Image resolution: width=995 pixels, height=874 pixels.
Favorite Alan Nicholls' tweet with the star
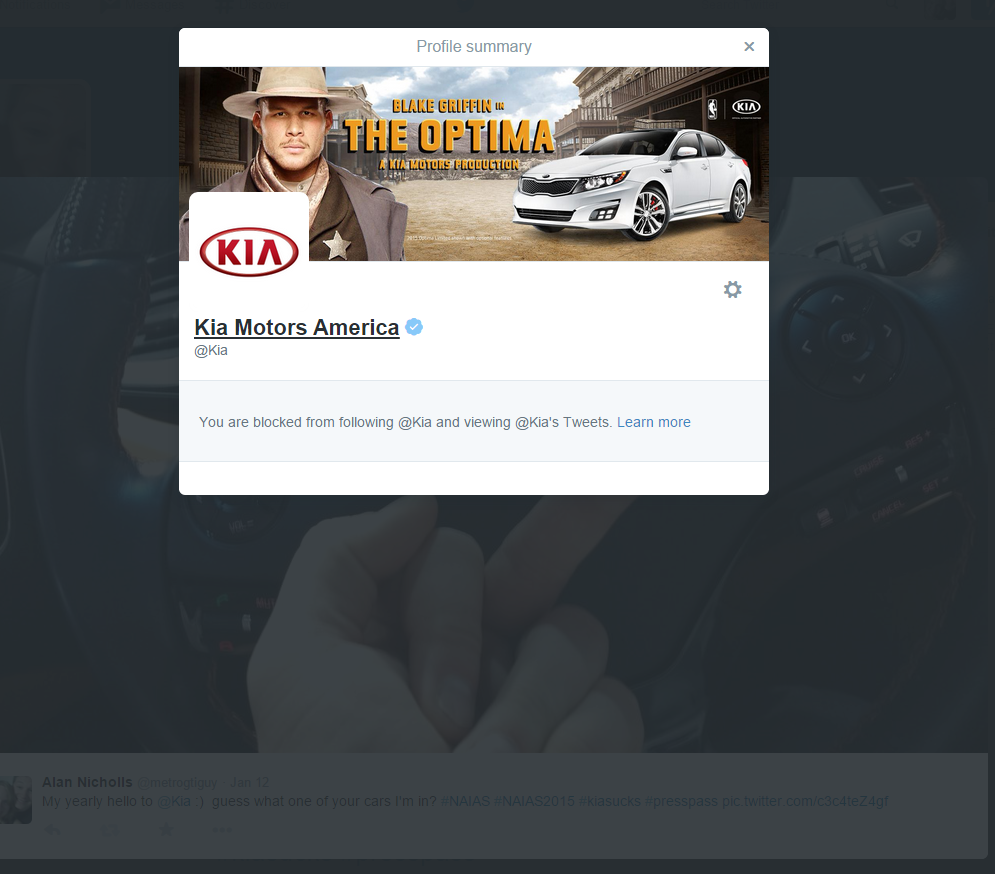tap(166, 829)
